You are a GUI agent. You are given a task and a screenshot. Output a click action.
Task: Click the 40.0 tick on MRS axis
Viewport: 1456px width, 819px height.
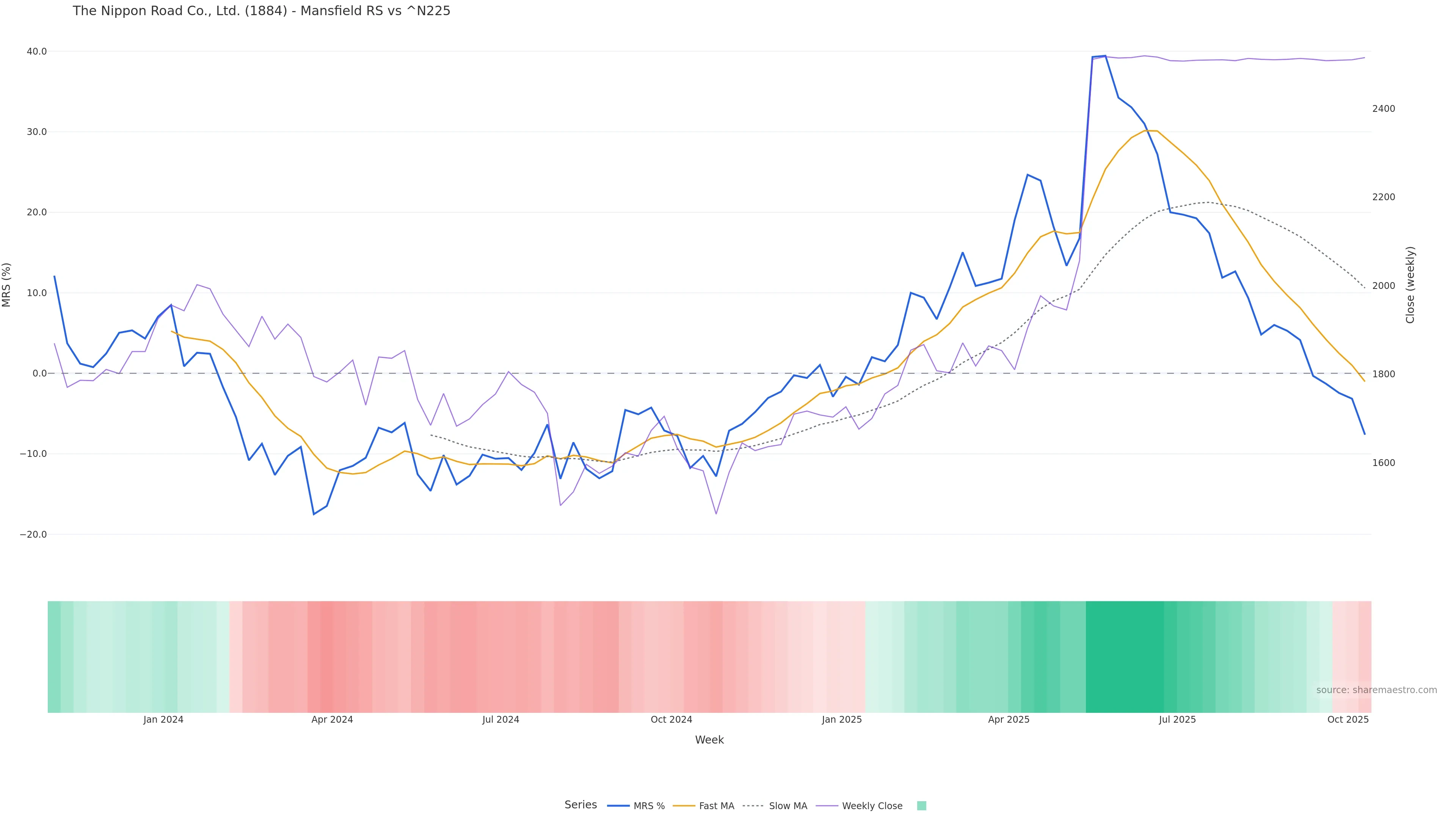37,52
